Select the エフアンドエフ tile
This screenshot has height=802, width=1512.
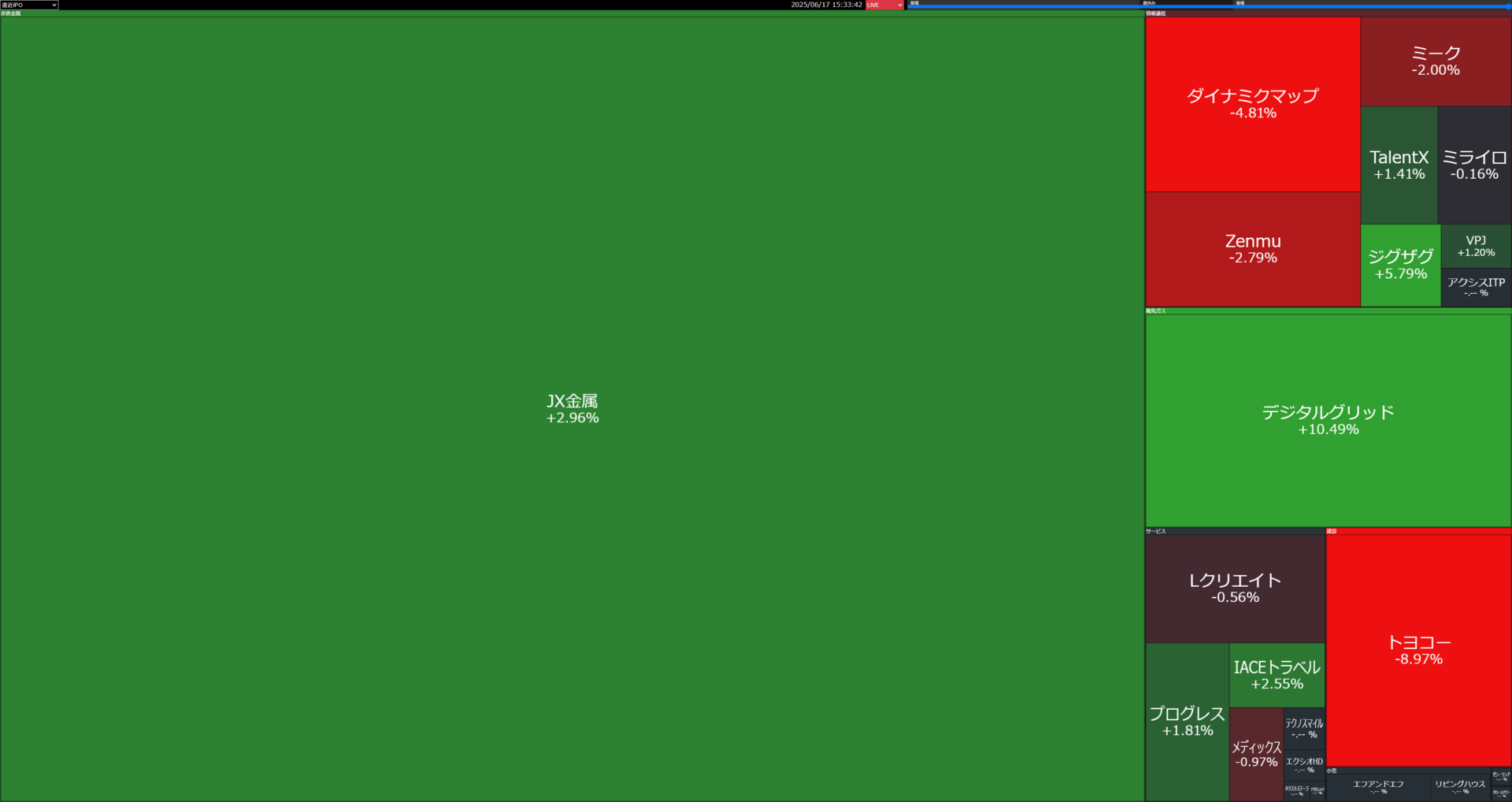1378,787
